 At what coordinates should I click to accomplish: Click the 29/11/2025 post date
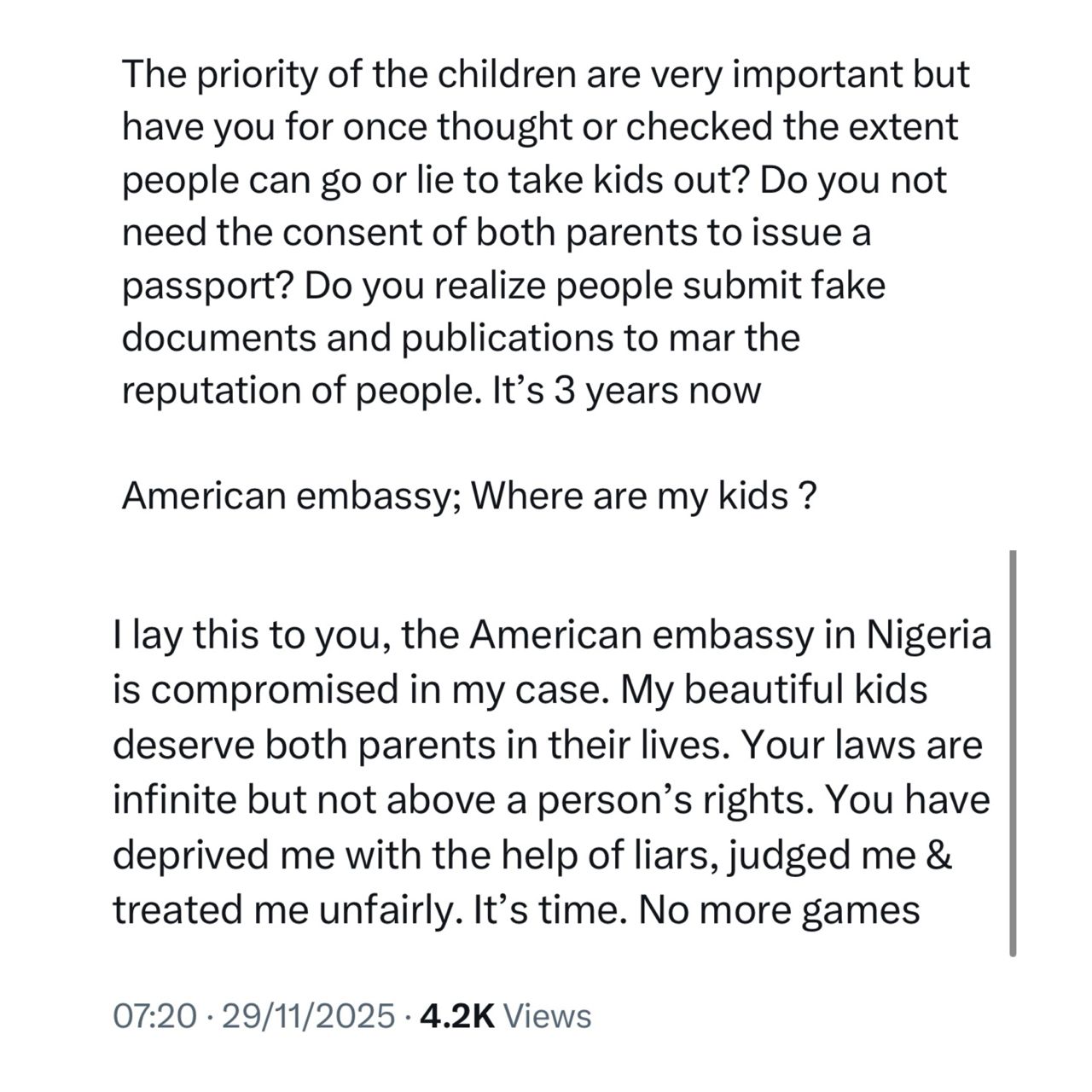[x=308, y=1016]
